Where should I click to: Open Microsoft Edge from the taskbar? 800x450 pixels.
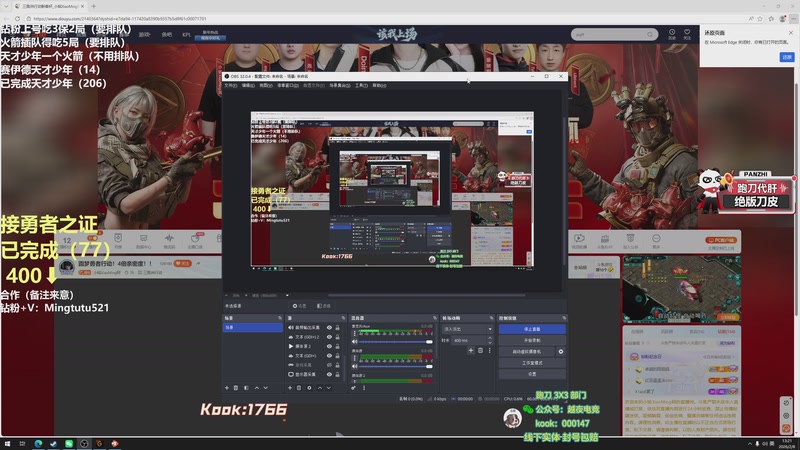38,443
